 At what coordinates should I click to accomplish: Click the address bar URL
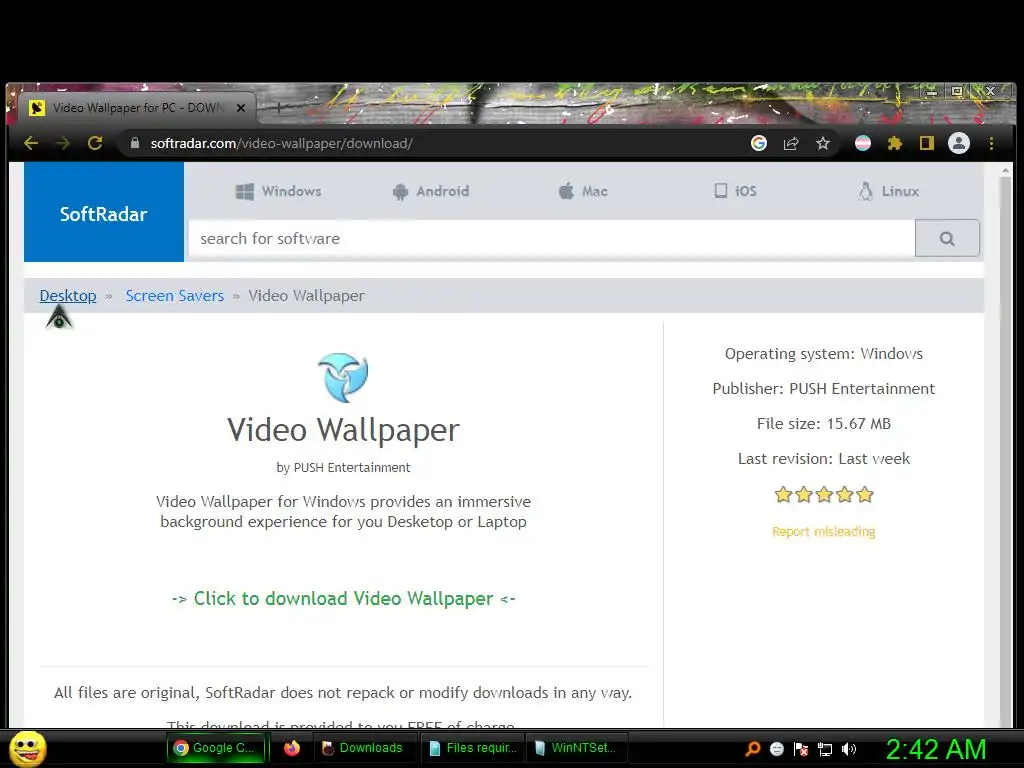point(281,143)
